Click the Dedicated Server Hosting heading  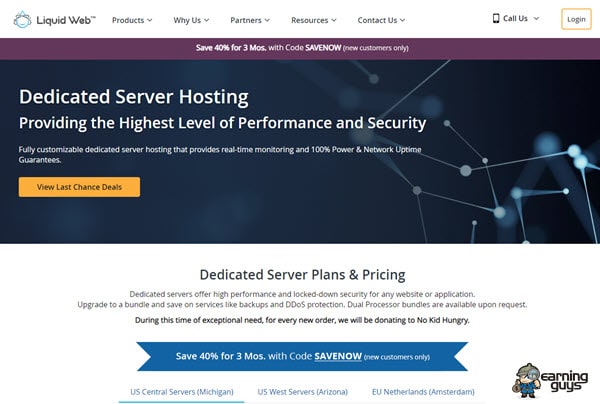[x=134, y=97]
